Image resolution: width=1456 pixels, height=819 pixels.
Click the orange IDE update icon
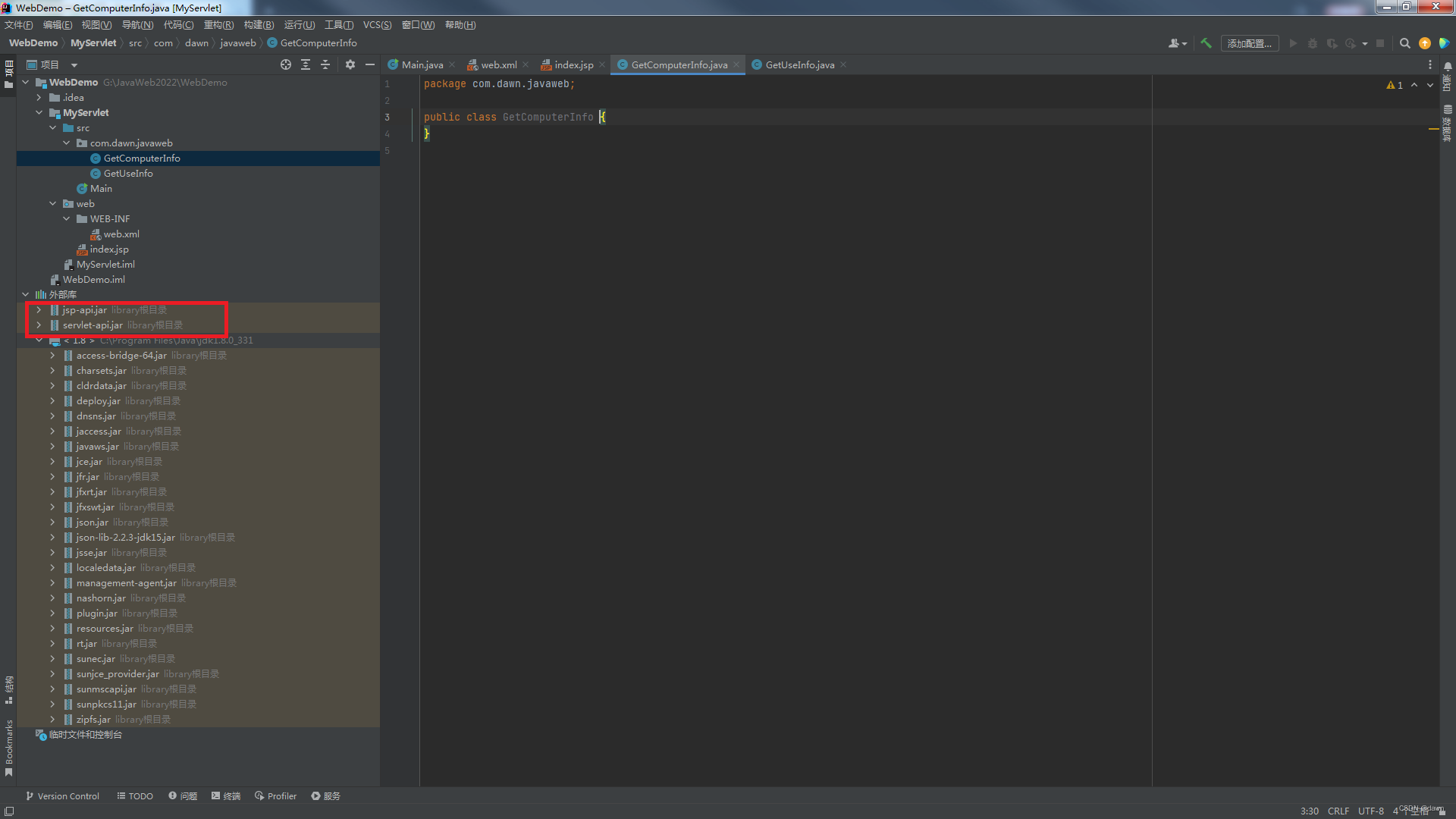(1425, 43)
